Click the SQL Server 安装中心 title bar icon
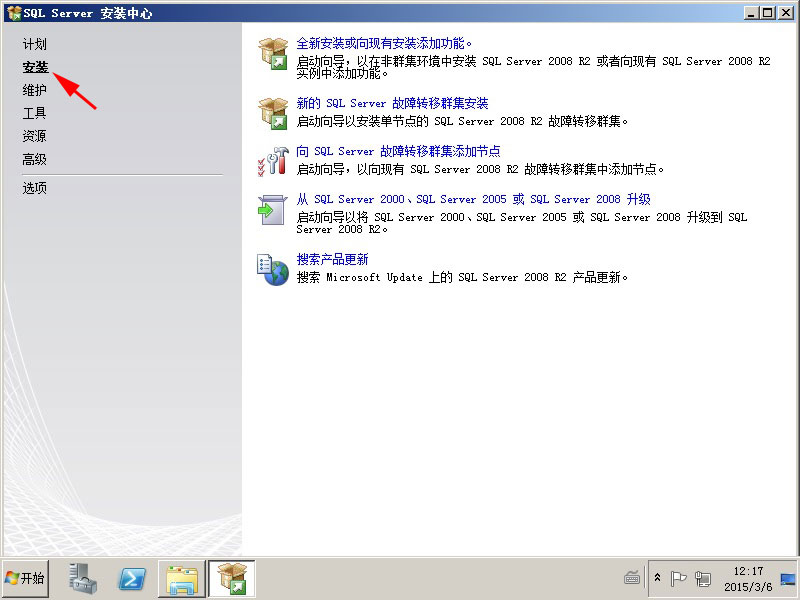Image resolution: width=800 pixels, height=600 pixels. tap(14, 13)
